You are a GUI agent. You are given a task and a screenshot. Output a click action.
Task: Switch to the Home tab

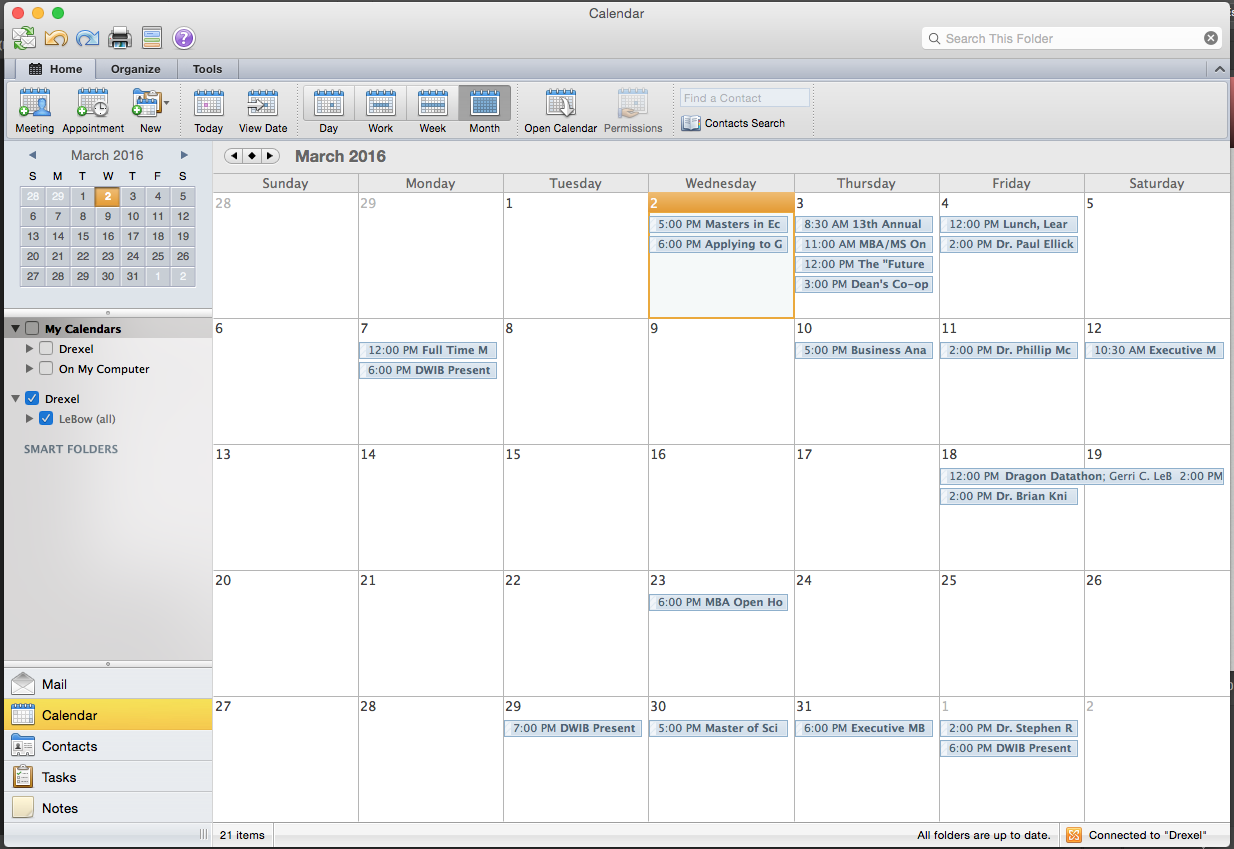[x=56, y=69]
